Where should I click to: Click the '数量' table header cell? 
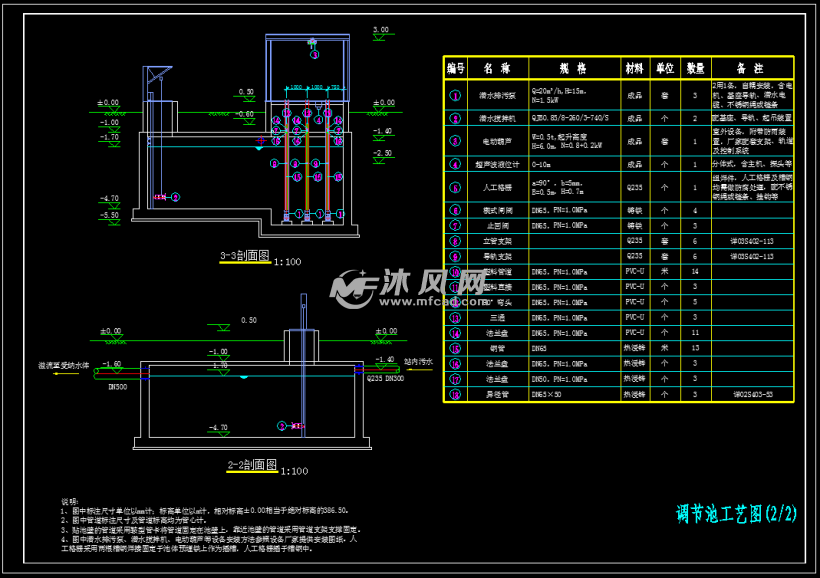pos(696,69)
